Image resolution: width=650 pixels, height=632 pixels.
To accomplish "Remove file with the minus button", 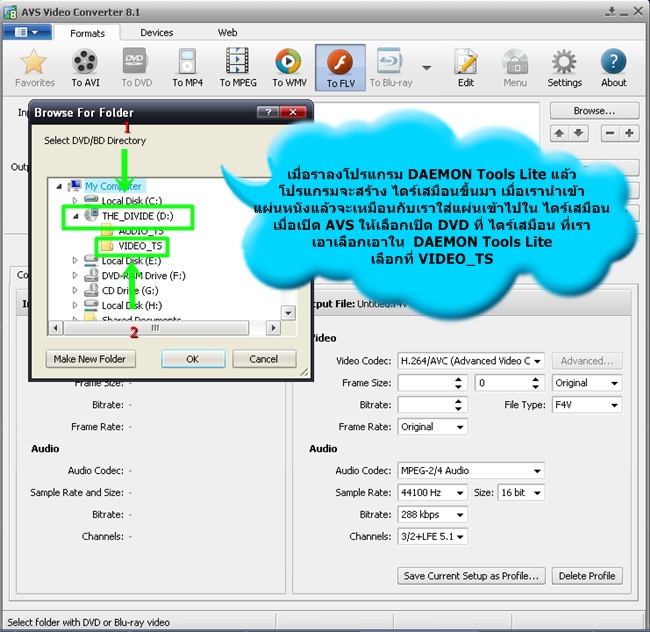I will point(610,133).
